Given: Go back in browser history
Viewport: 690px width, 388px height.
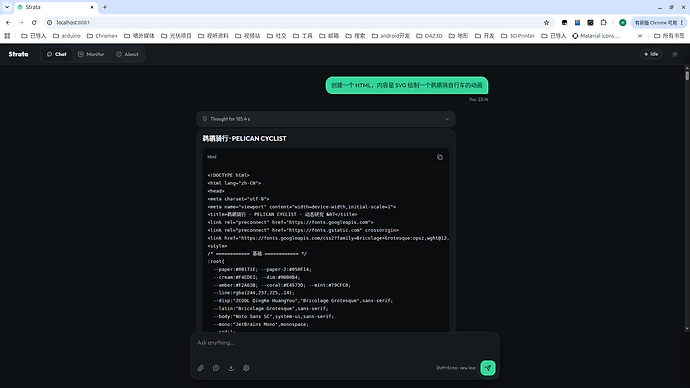Looking at the screenshot, I should [8, 22].
